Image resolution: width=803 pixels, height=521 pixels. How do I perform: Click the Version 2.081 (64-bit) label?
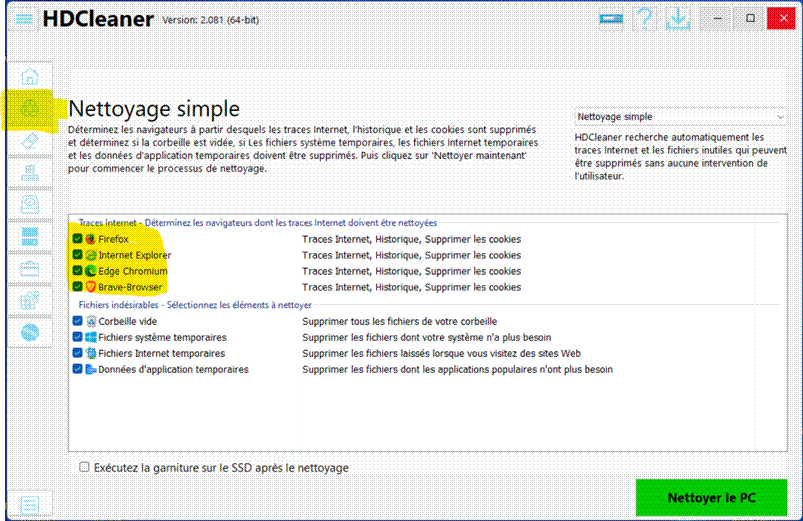point(210,20)
